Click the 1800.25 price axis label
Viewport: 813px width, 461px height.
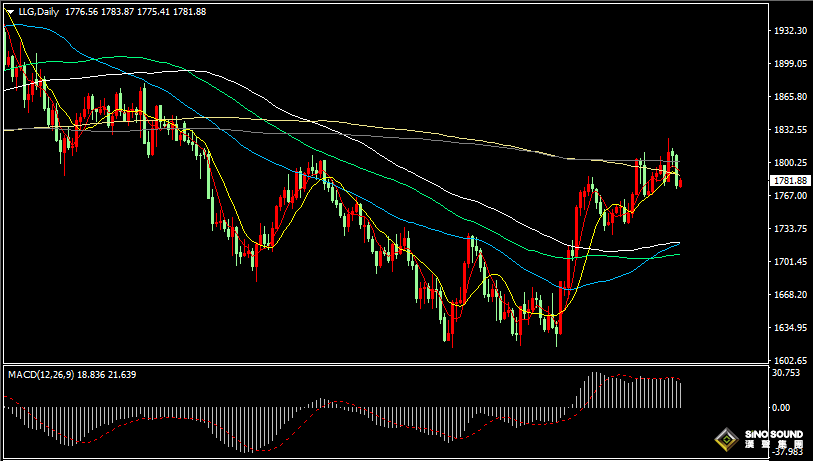point(791,163)
